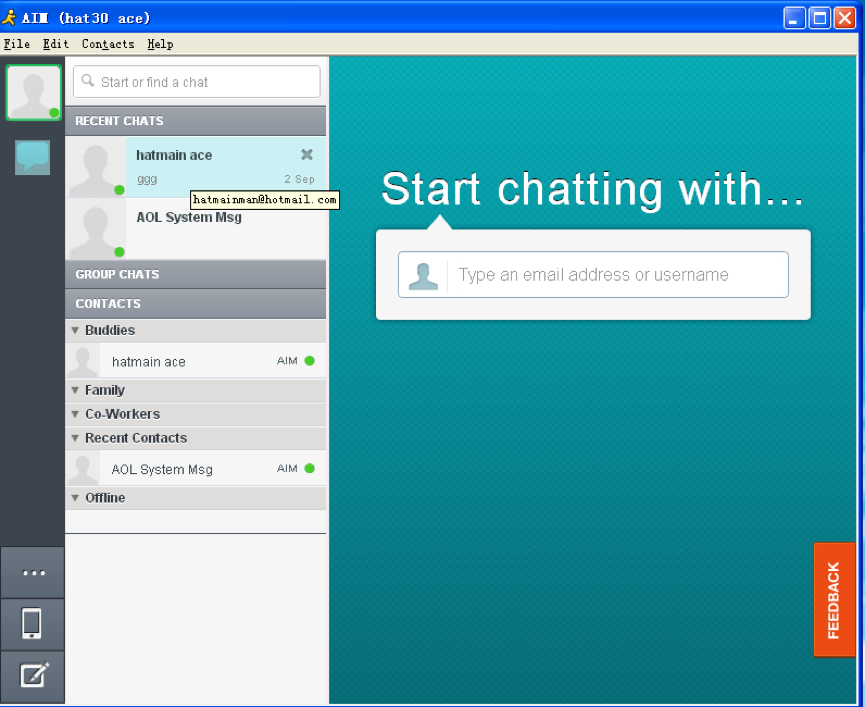Maximize the AIM window
The image size is (865, 707).
(820, 18)
